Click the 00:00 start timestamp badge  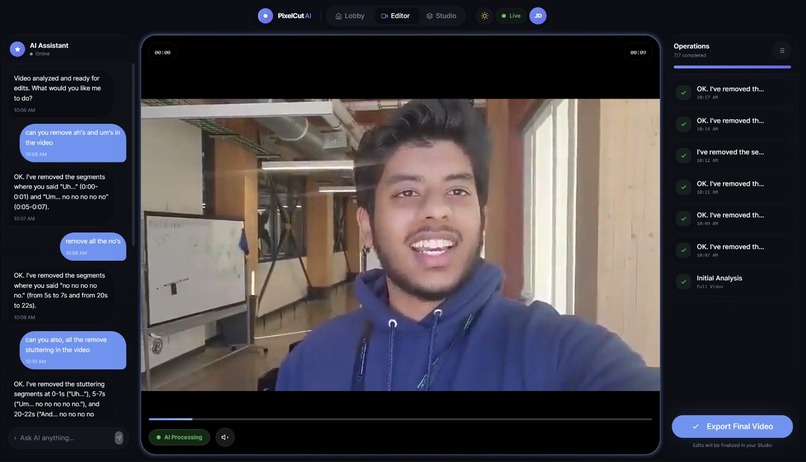(162, 52)
